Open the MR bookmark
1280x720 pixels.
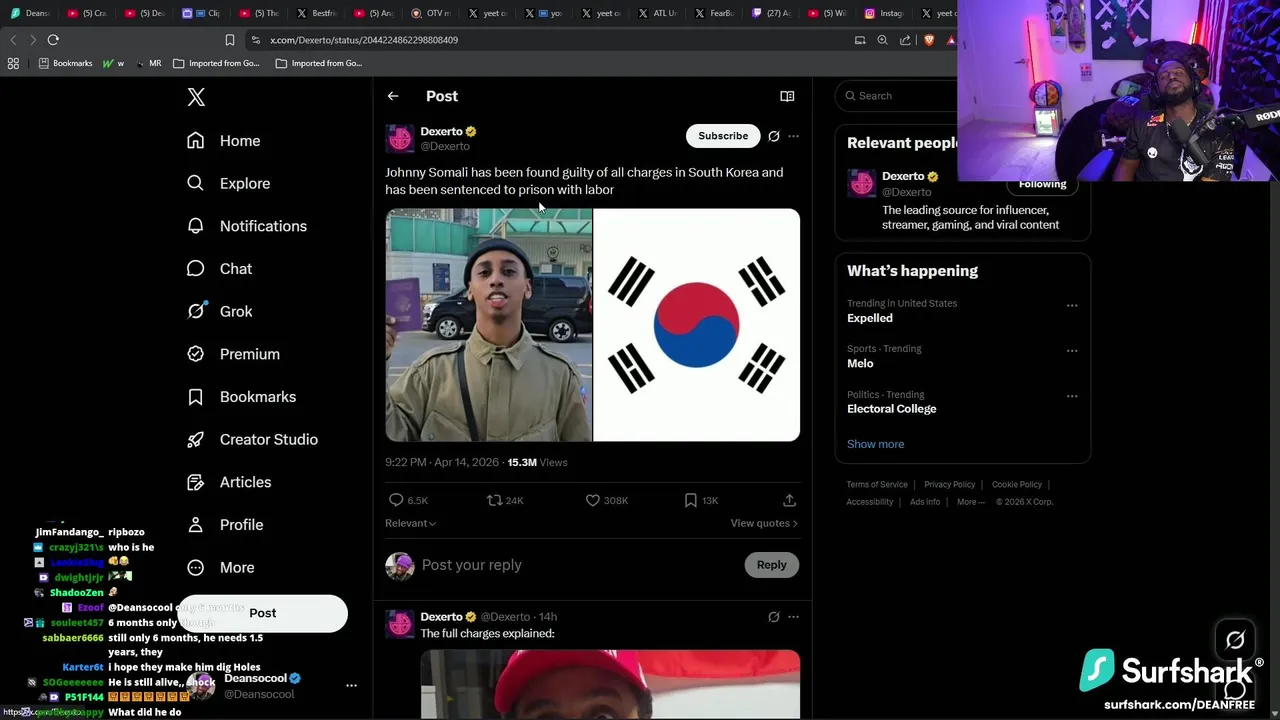[x=148, y=63]
